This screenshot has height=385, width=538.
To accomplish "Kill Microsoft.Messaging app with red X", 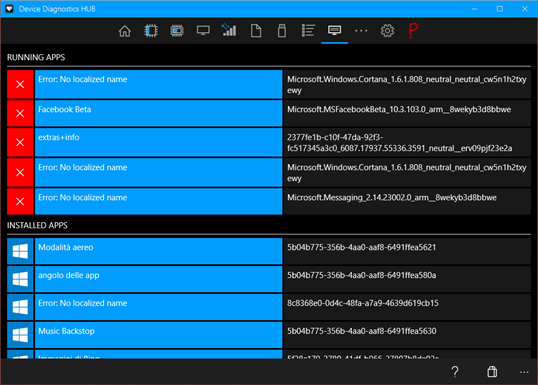I will coord(20,201).
